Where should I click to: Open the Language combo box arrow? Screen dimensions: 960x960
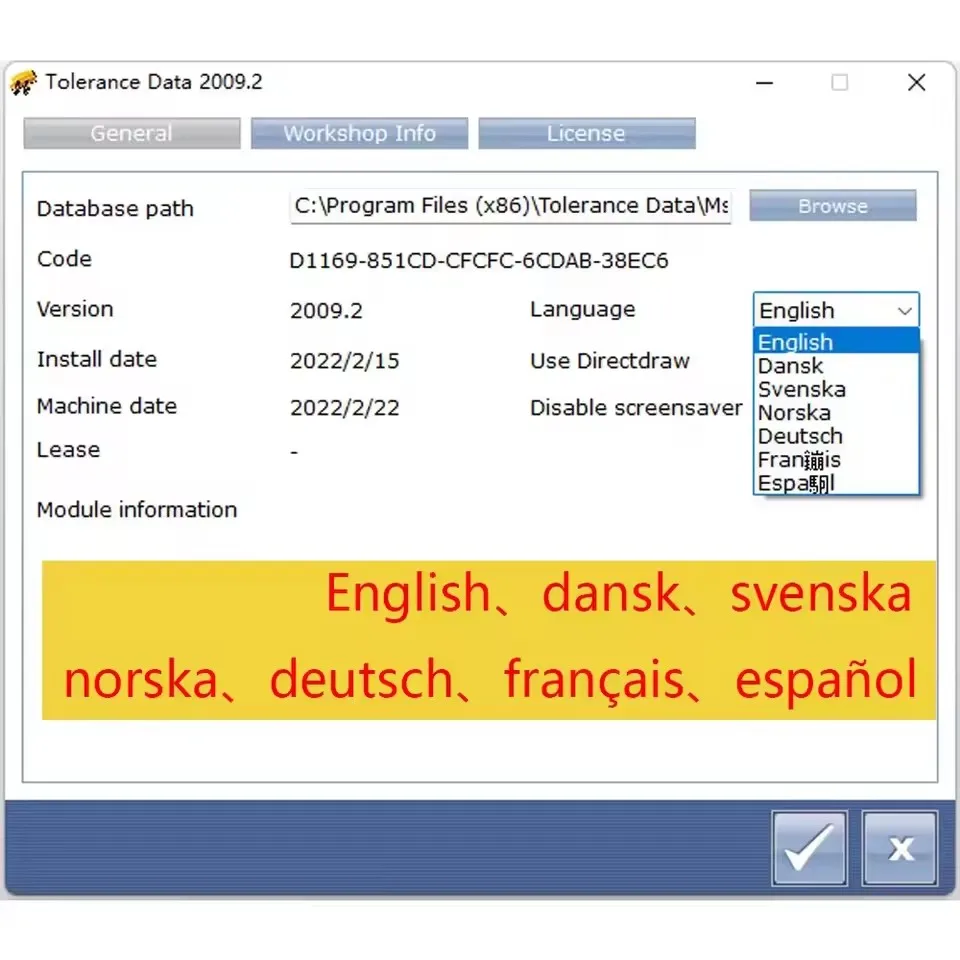tap(906, 310)
